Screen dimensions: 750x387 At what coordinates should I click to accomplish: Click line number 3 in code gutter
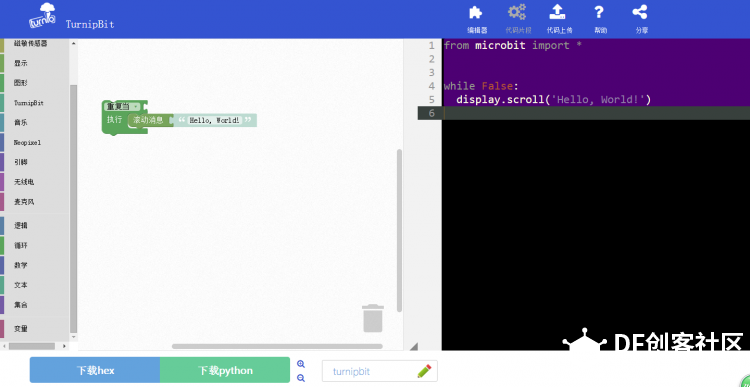431,73
